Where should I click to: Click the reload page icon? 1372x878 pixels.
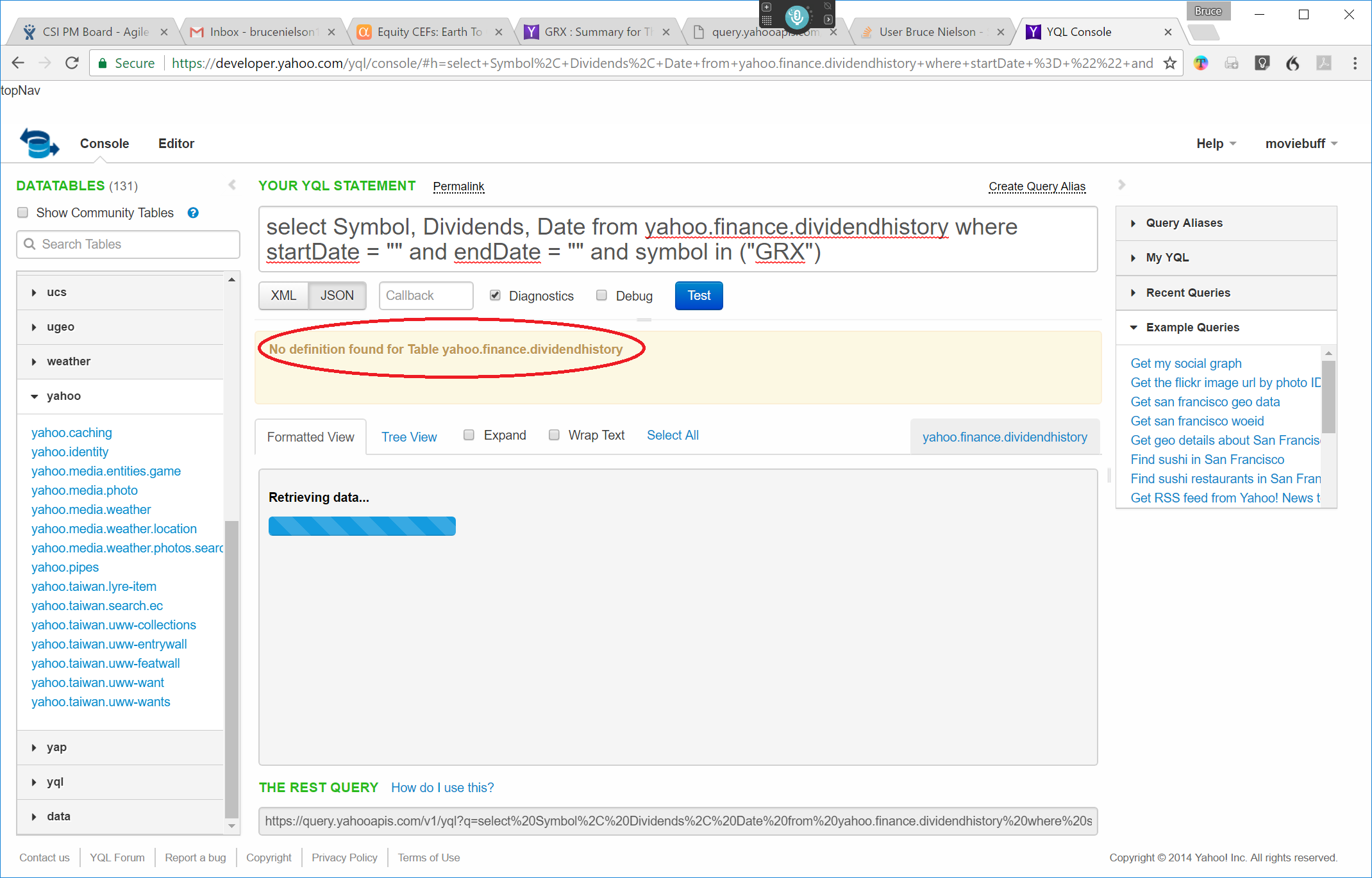tap(72, 63)
